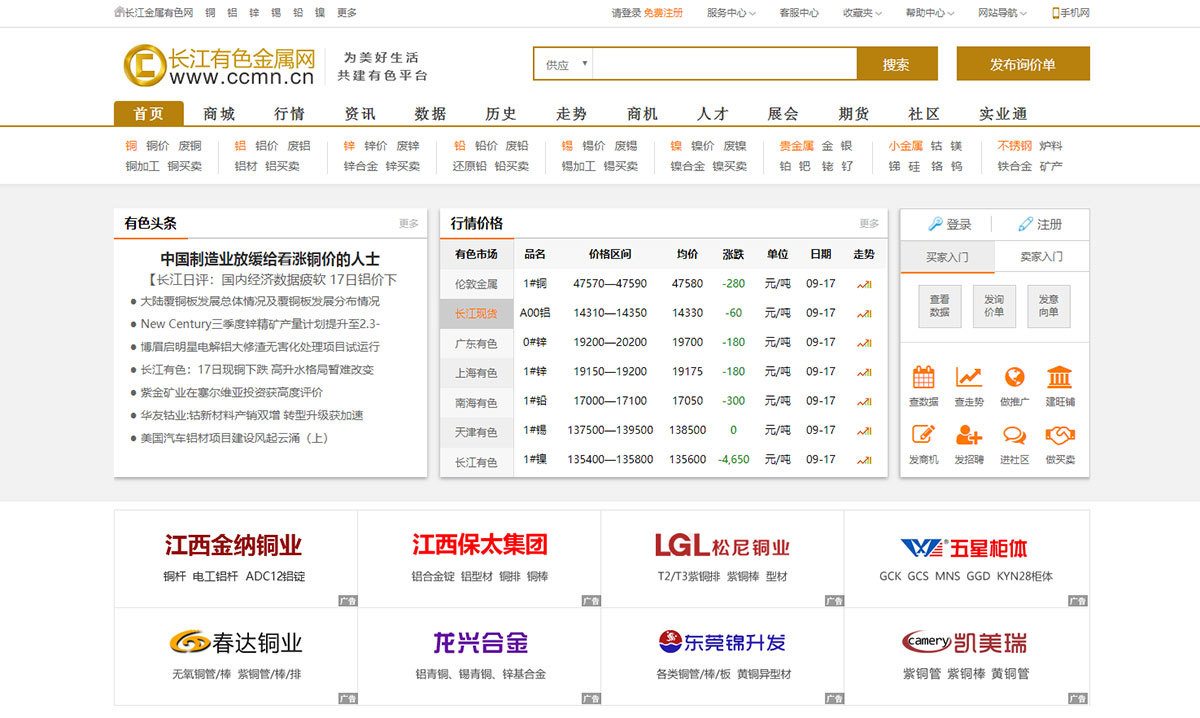
Task: Open the 五星柜体 ad logo
Action: 964,548
